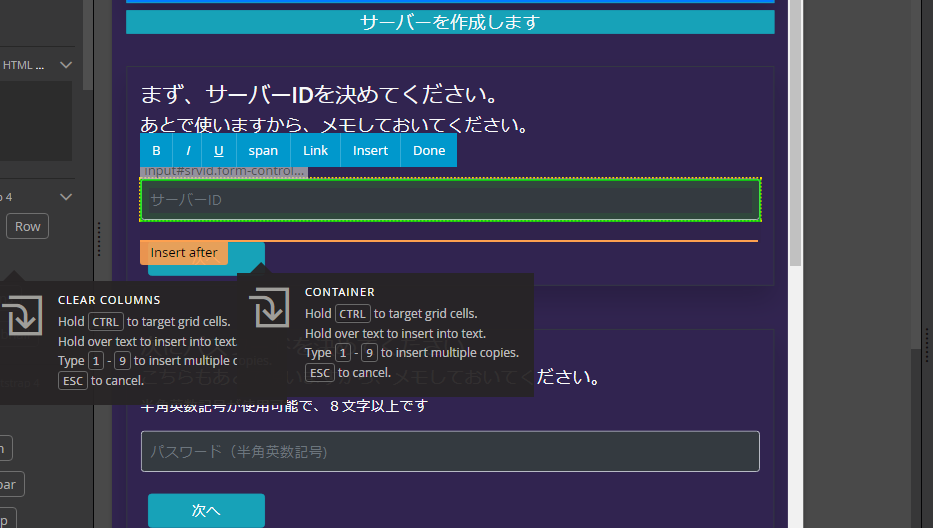
Task: Click the パスワード input field
Action: (x=450, y=451)
